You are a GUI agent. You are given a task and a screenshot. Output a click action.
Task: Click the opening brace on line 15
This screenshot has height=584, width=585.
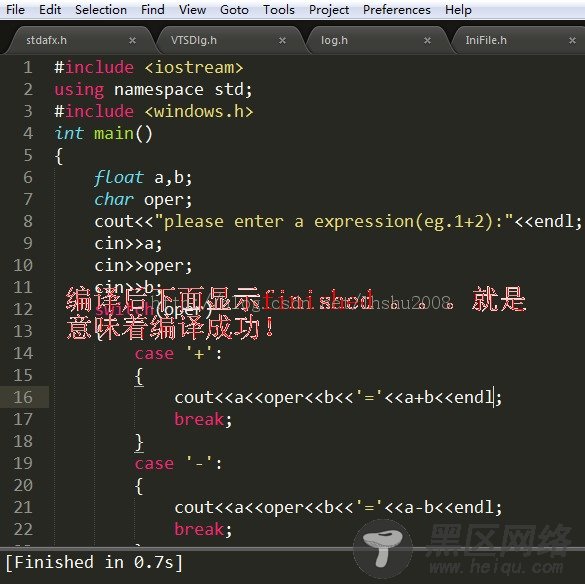click(x=139, y=376)
